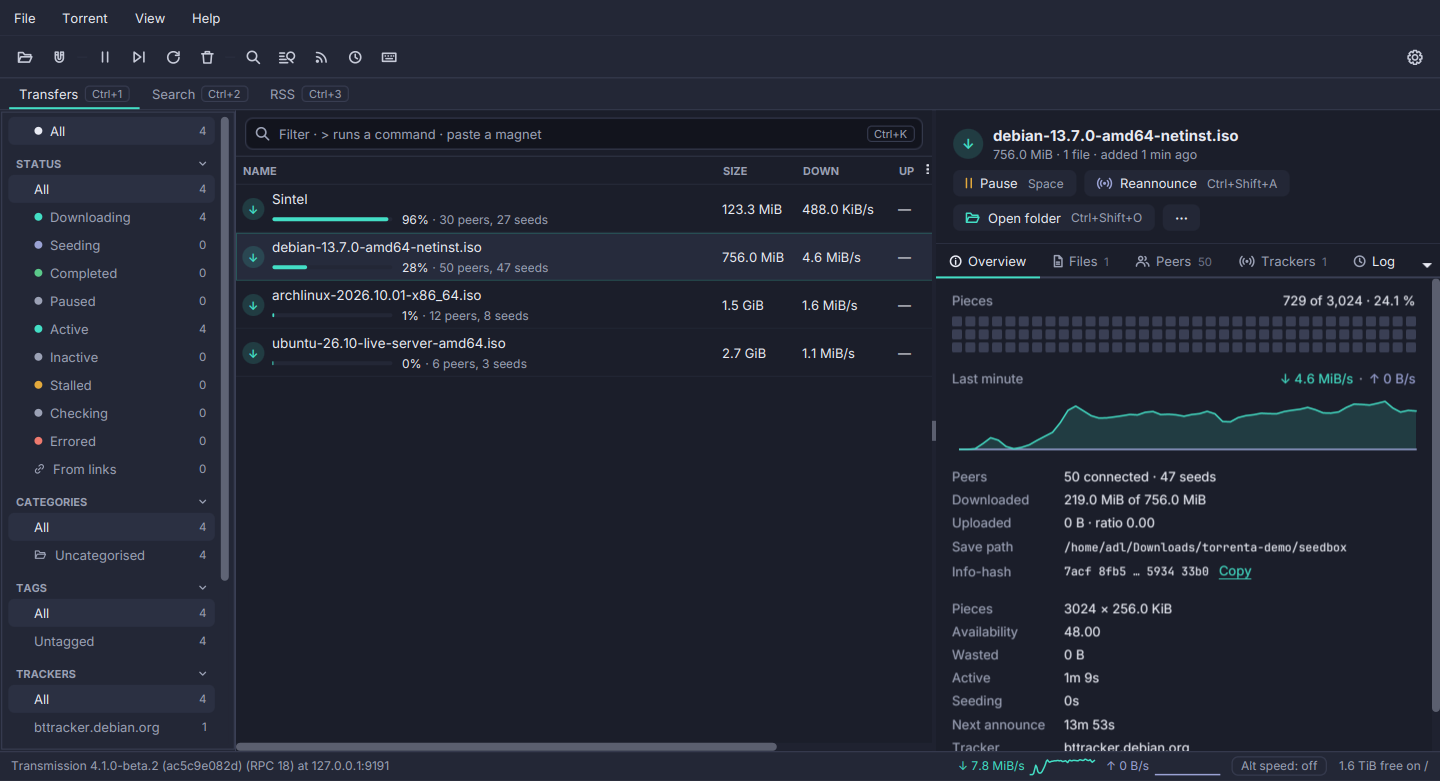Click the ubuntu row download status icon
The image size is (1440, 781).
click(x=253, y=353)
